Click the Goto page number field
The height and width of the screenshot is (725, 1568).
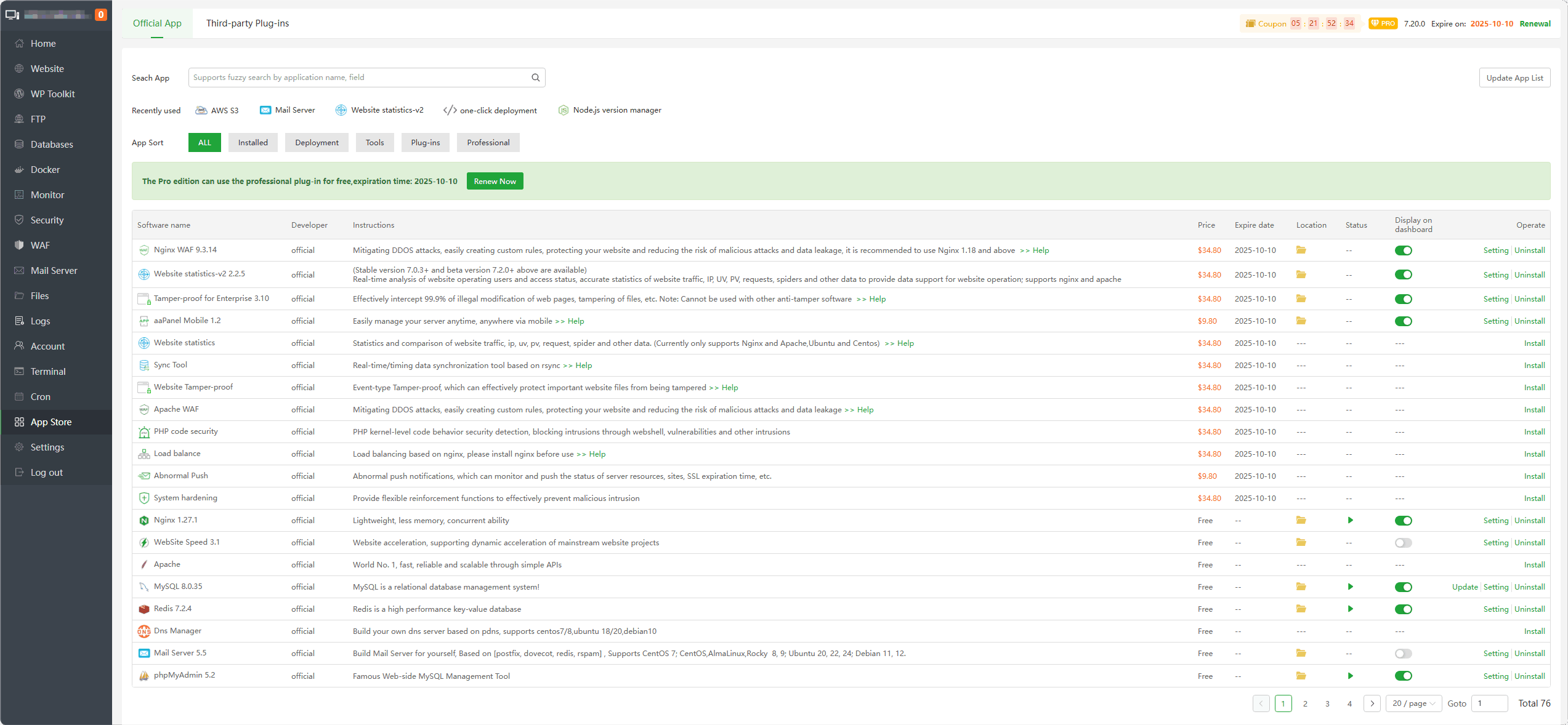1489,703
